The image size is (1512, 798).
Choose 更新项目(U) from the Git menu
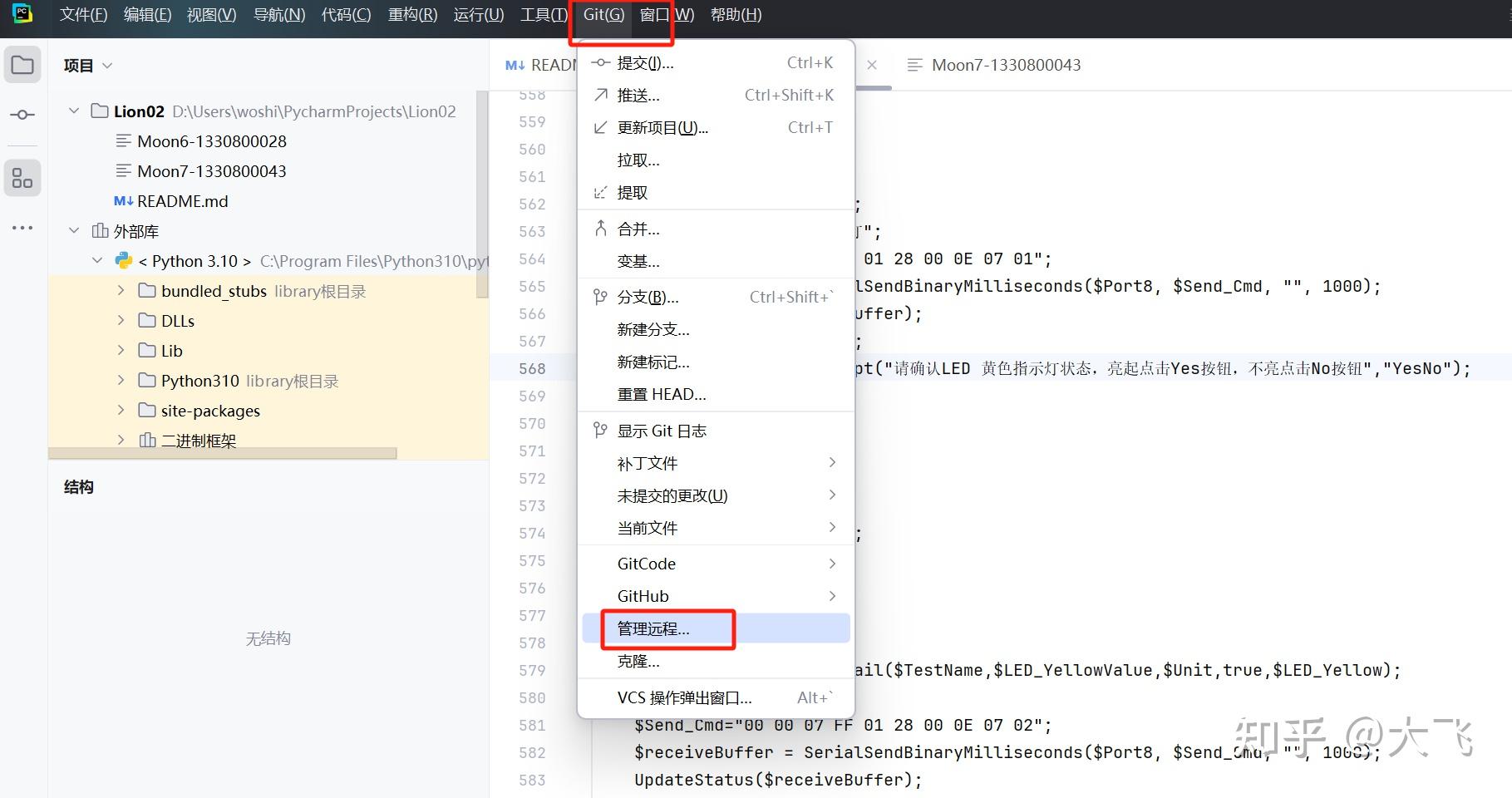pyautogui.click(x=661, y=127)
